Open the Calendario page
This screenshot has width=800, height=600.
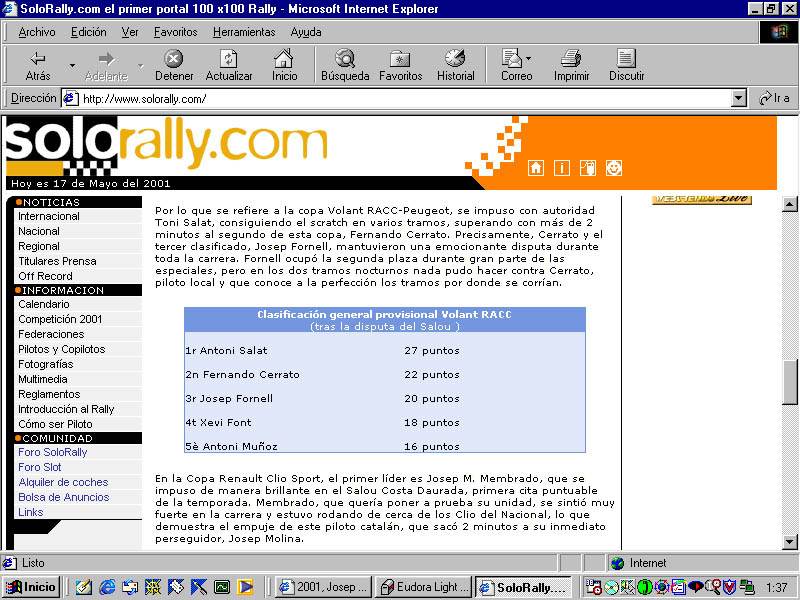point(44,304)
